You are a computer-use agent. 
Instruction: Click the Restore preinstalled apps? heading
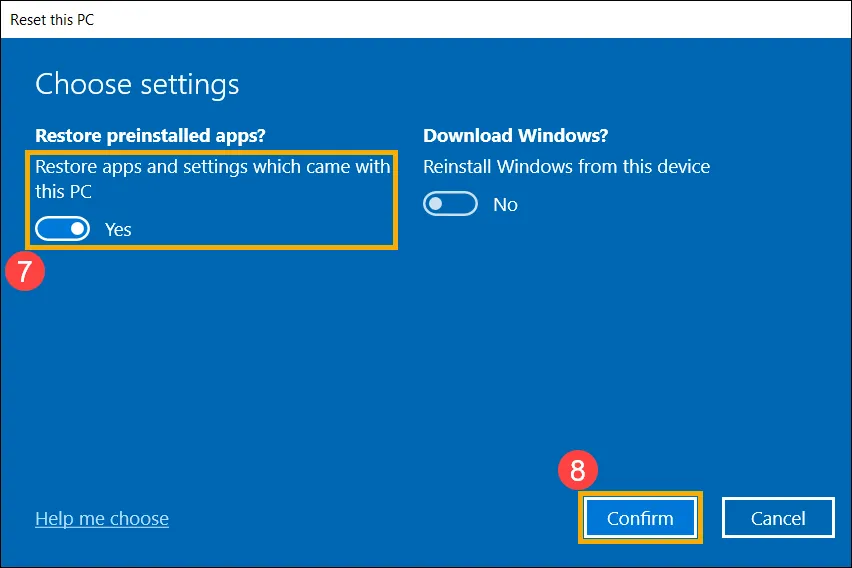point(157,135)
